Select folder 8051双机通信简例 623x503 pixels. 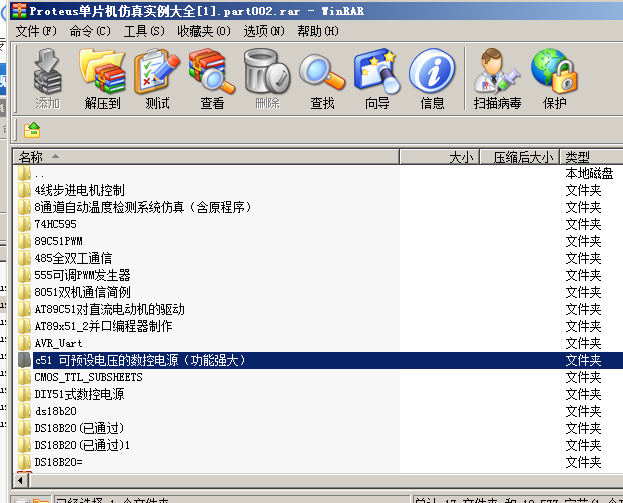[x=82, y=292]
